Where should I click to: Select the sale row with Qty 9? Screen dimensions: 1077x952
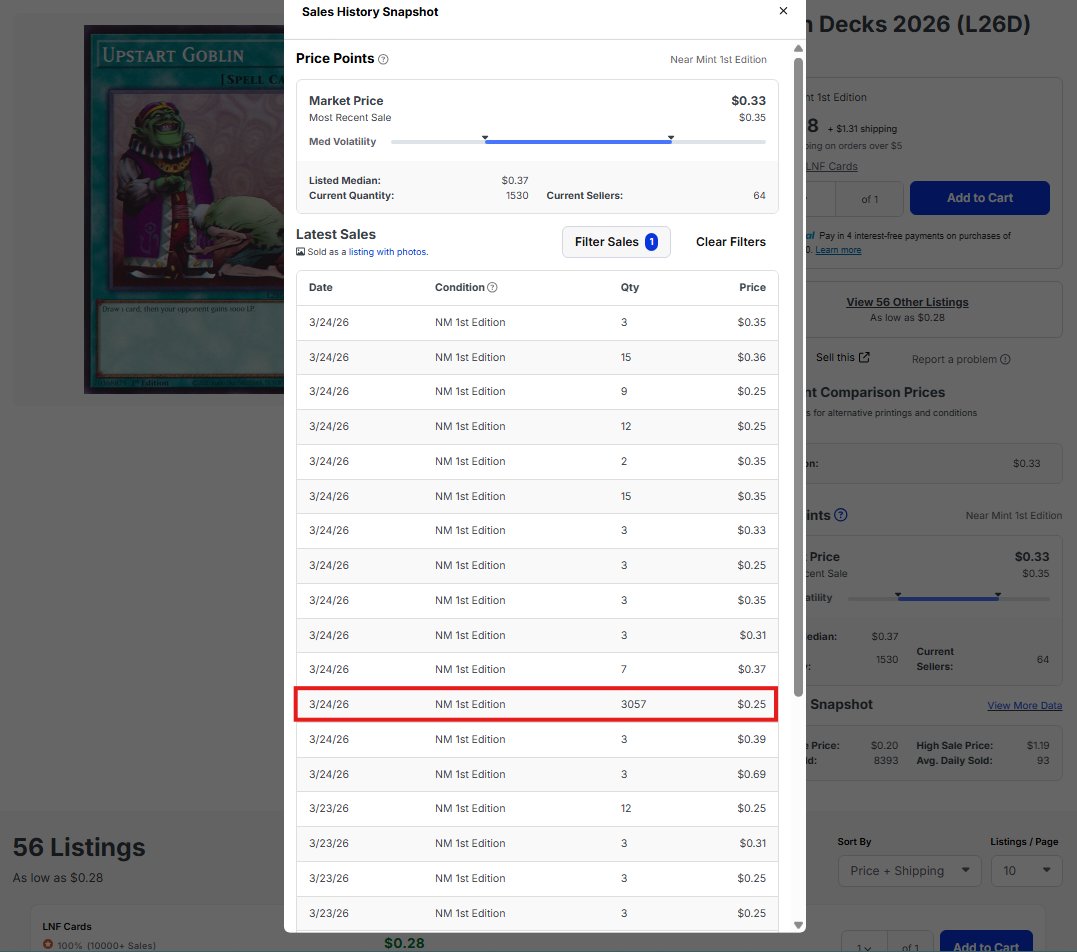click(536, 392)
